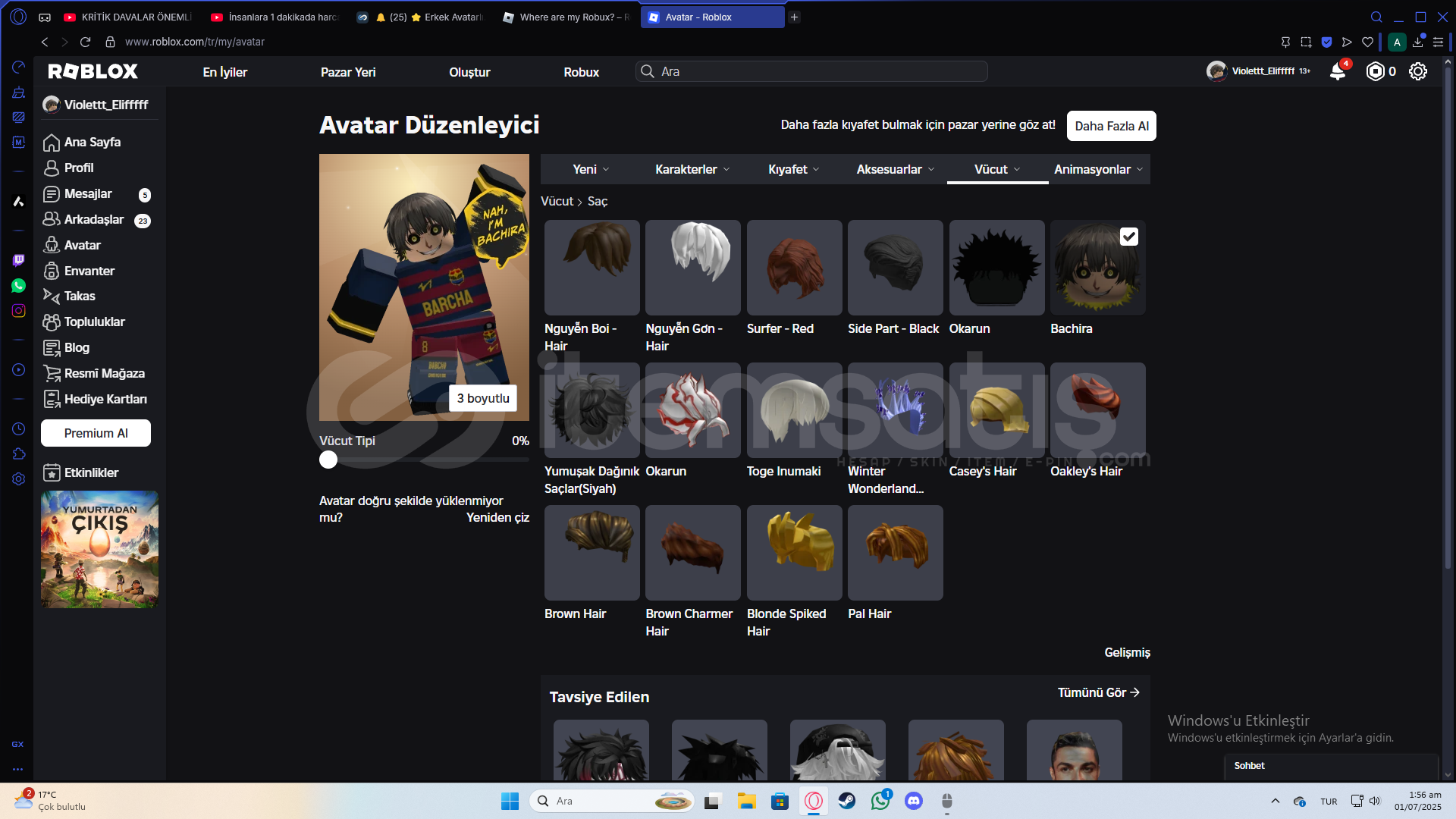Viewport: 1456px width, 819px height.
Task: Equip the Blonde Spiked Hair
Action: click(794, 553)
